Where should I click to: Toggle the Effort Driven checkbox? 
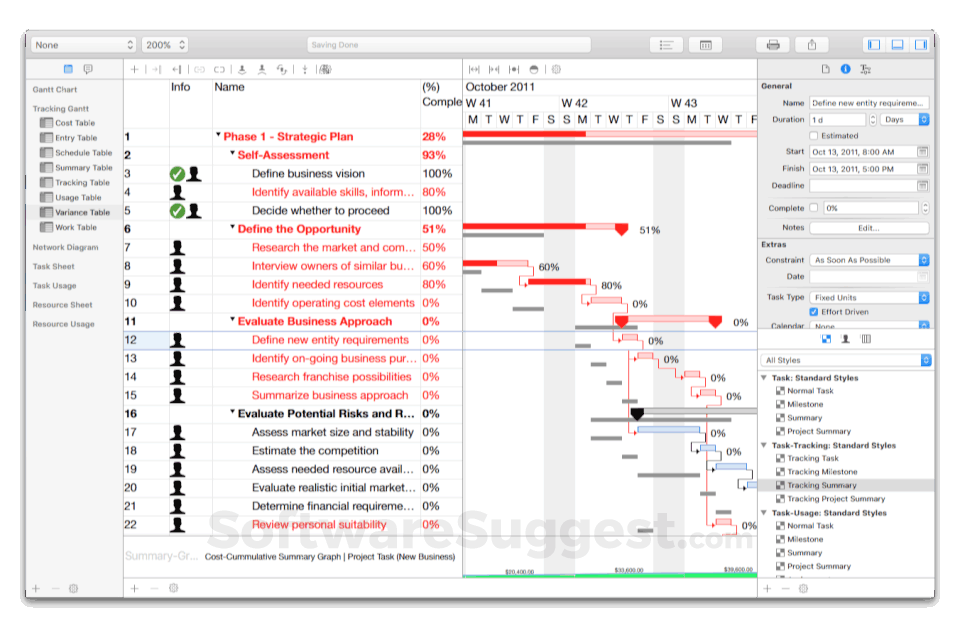tap(814, 312)
